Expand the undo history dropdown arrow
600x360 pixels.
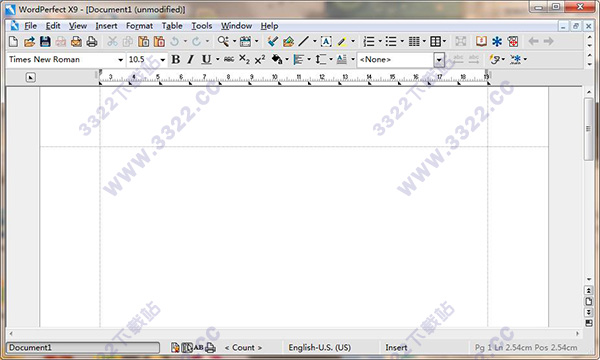point(185,41)
